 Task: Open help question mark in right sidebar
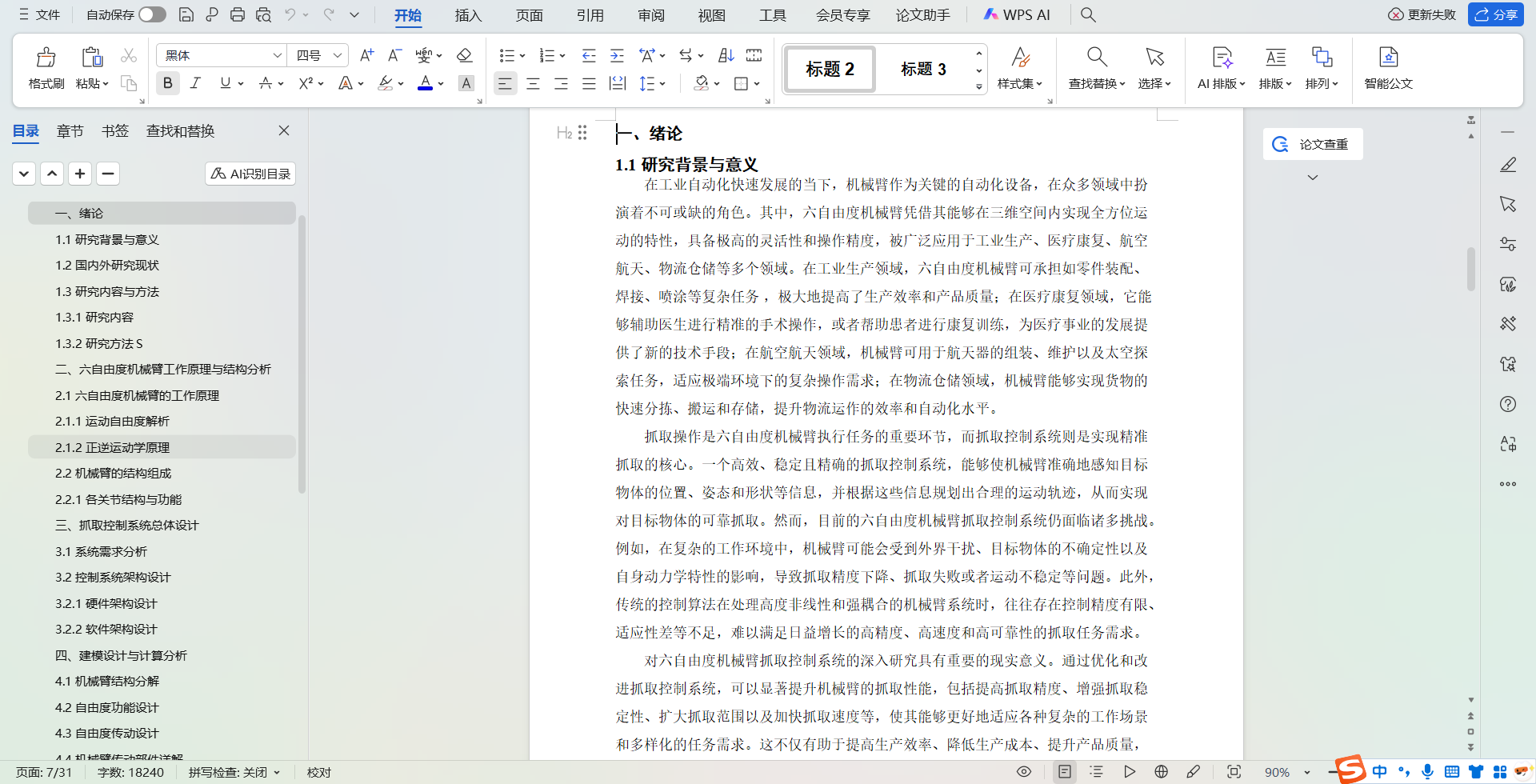[x=1508, y=404]
